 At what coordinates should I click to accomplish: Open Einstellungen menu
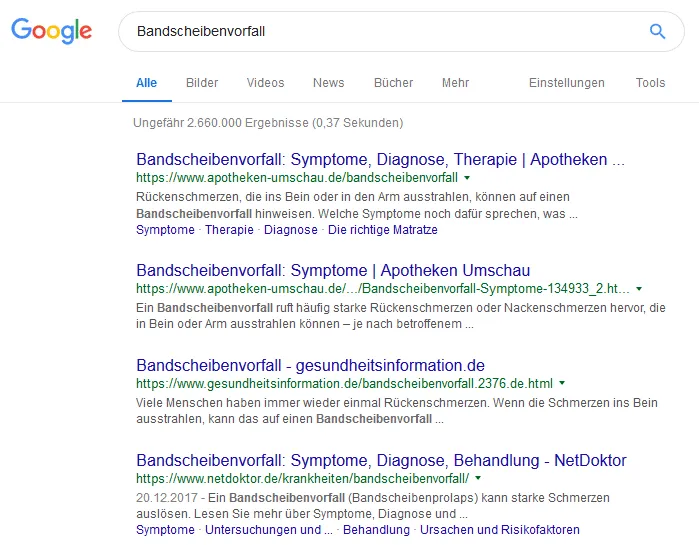(567, 83)
